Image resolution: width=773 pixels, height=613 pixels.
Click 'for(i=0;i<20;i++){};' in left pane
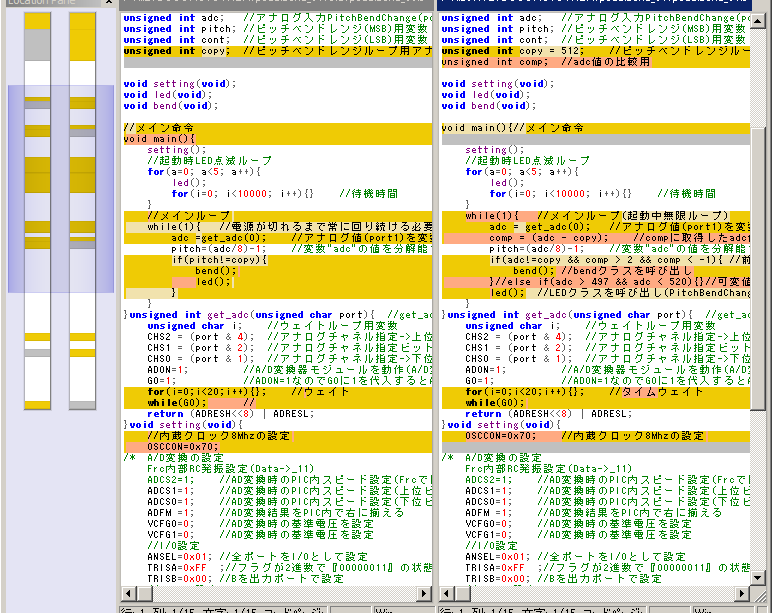[x=207, y=392]
